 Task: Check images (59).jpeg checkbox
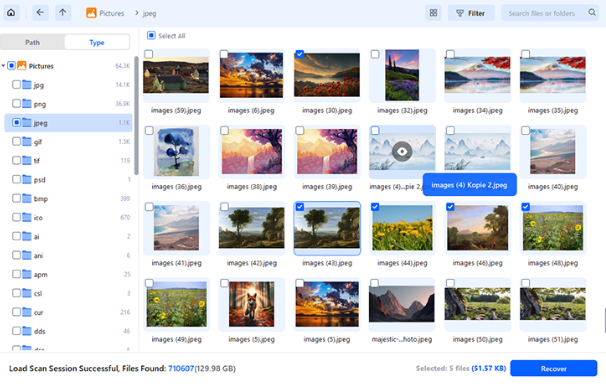149,54
